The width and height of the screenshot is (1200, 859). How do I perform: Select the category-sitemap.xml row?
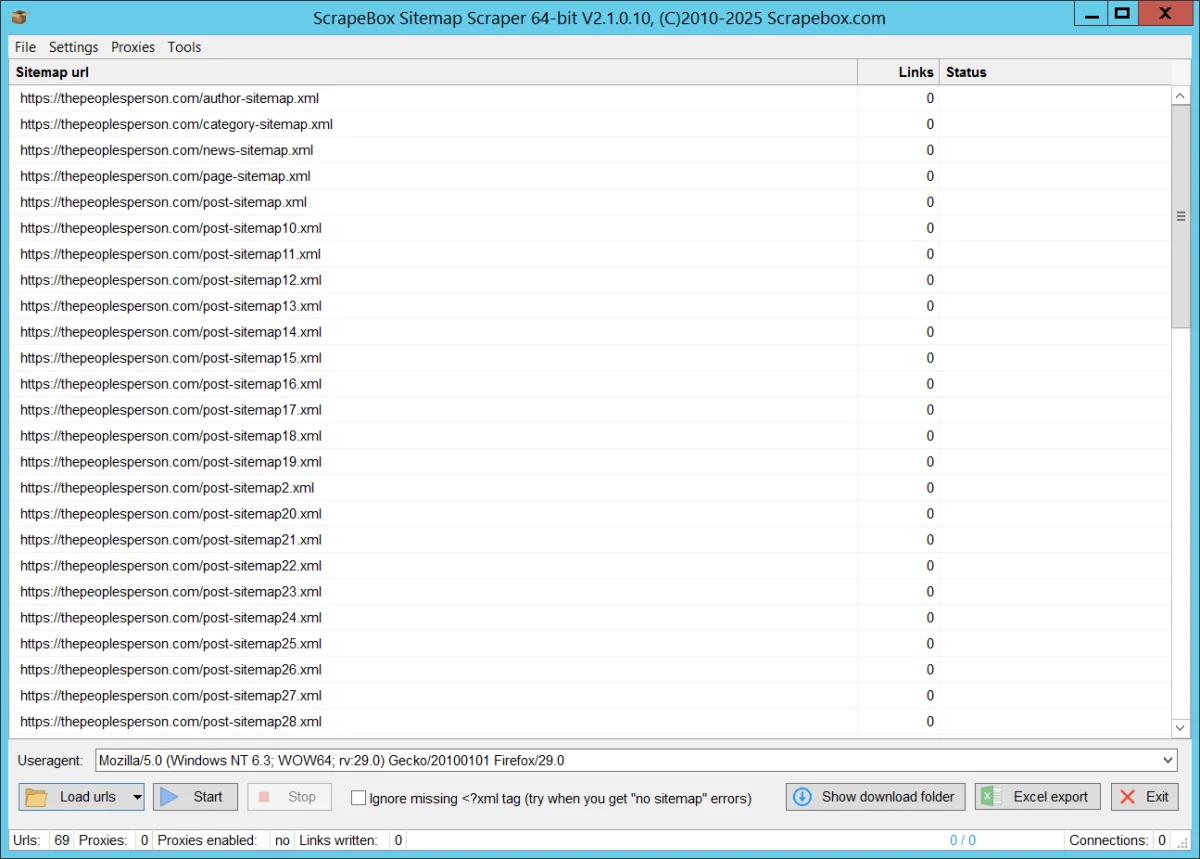click(x=590, y=124)
